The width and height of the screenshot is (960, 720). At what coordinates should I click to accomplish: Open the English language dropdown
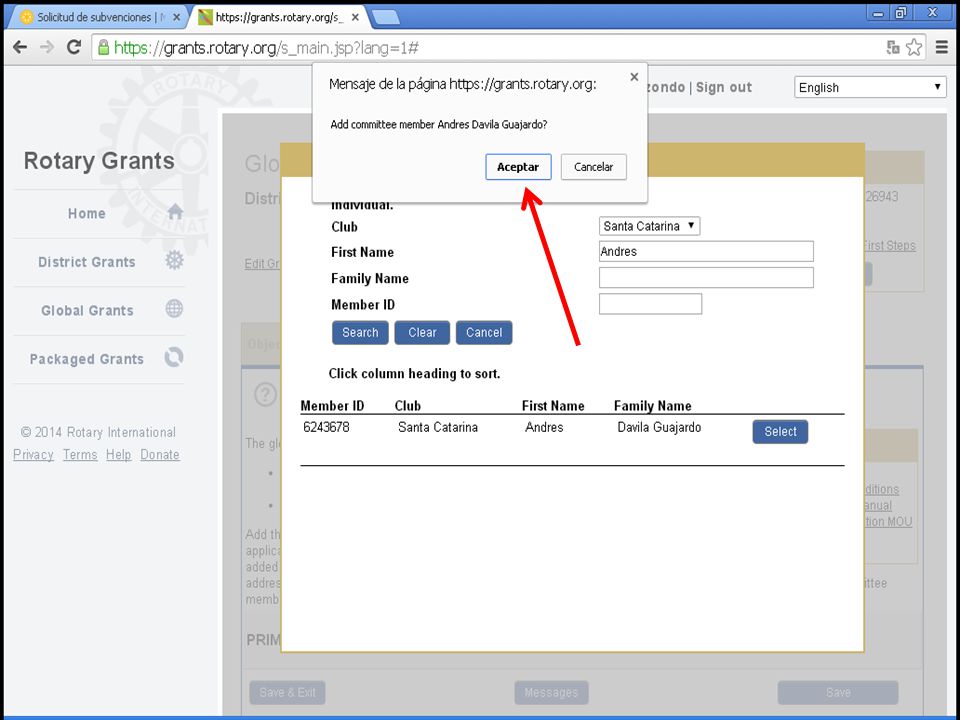(870, 87)
